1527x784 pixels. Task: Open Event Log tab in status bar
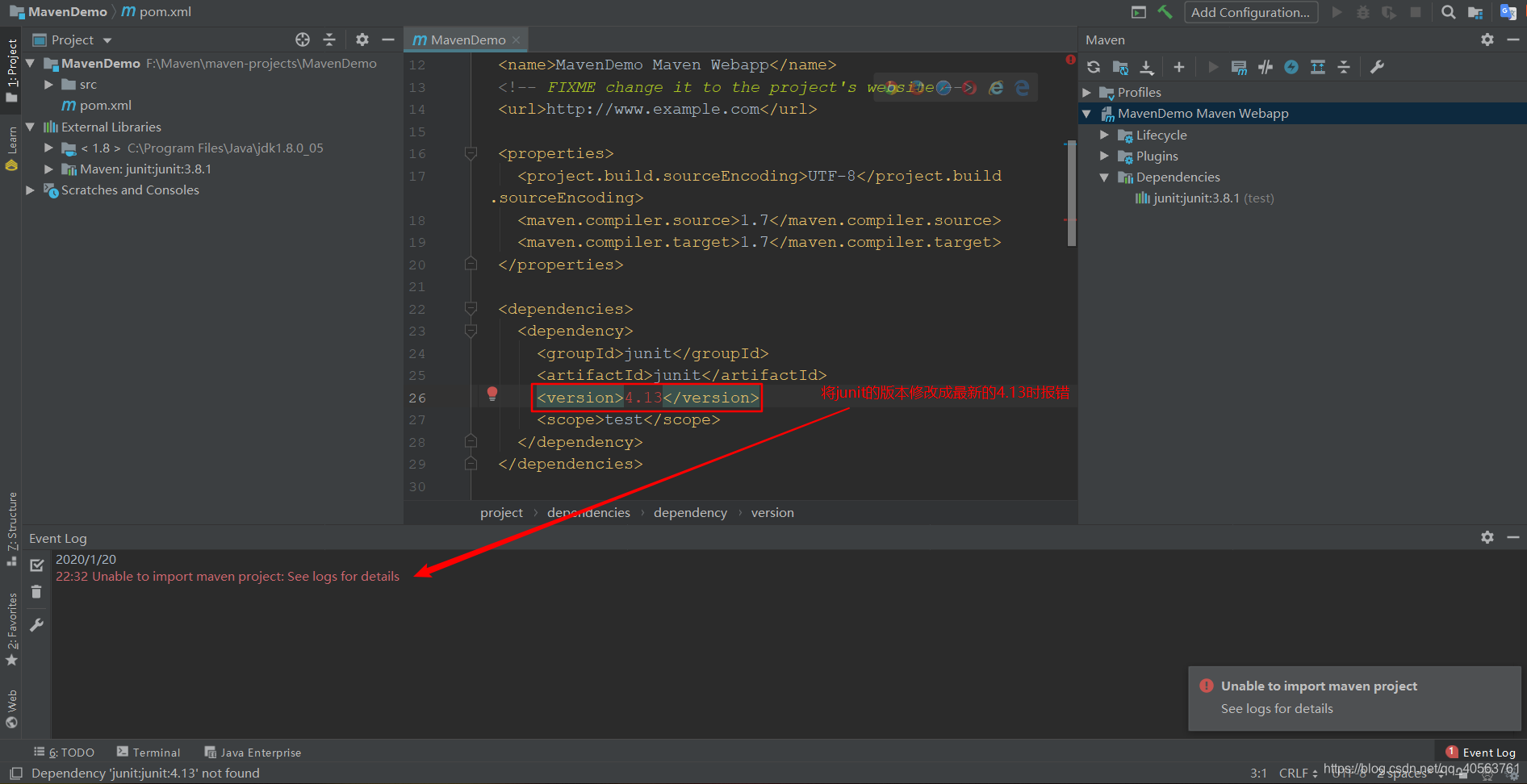[x=1481, y=752]
